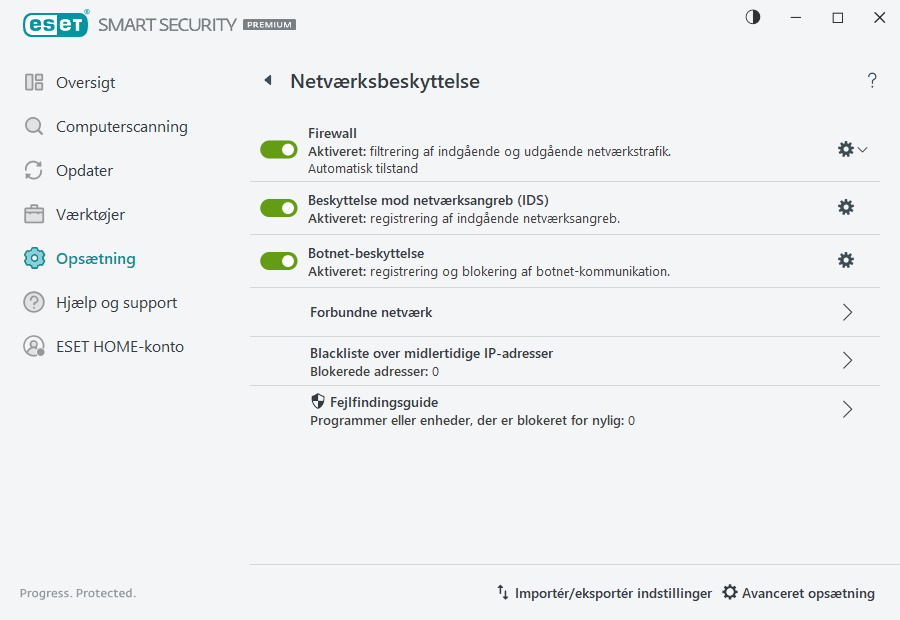This screenshot has width=900, height=620.
Task: Open the Oversigt sidebar icon
Action: pos(31,82)
